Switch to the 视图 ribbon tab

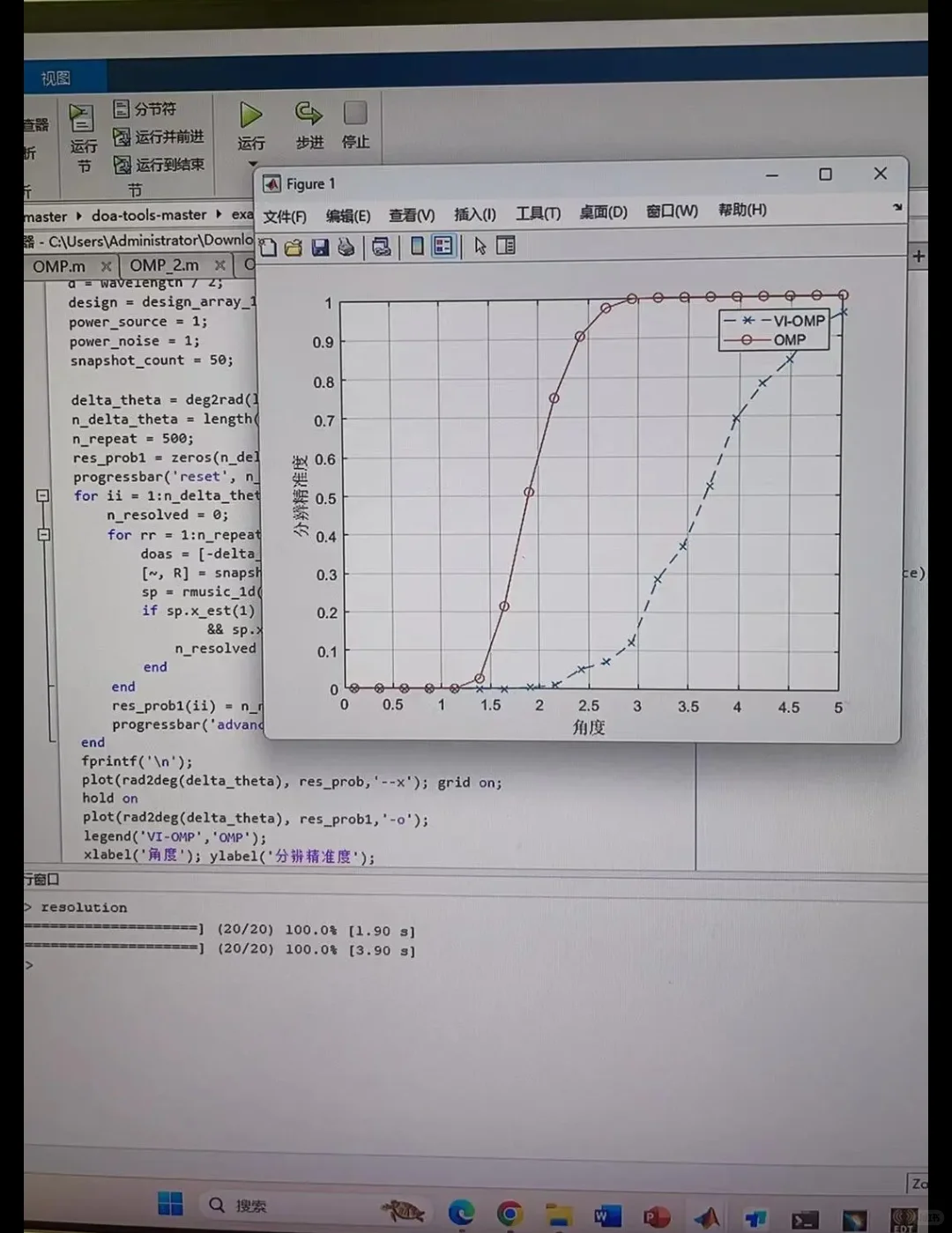pos(56,78)
